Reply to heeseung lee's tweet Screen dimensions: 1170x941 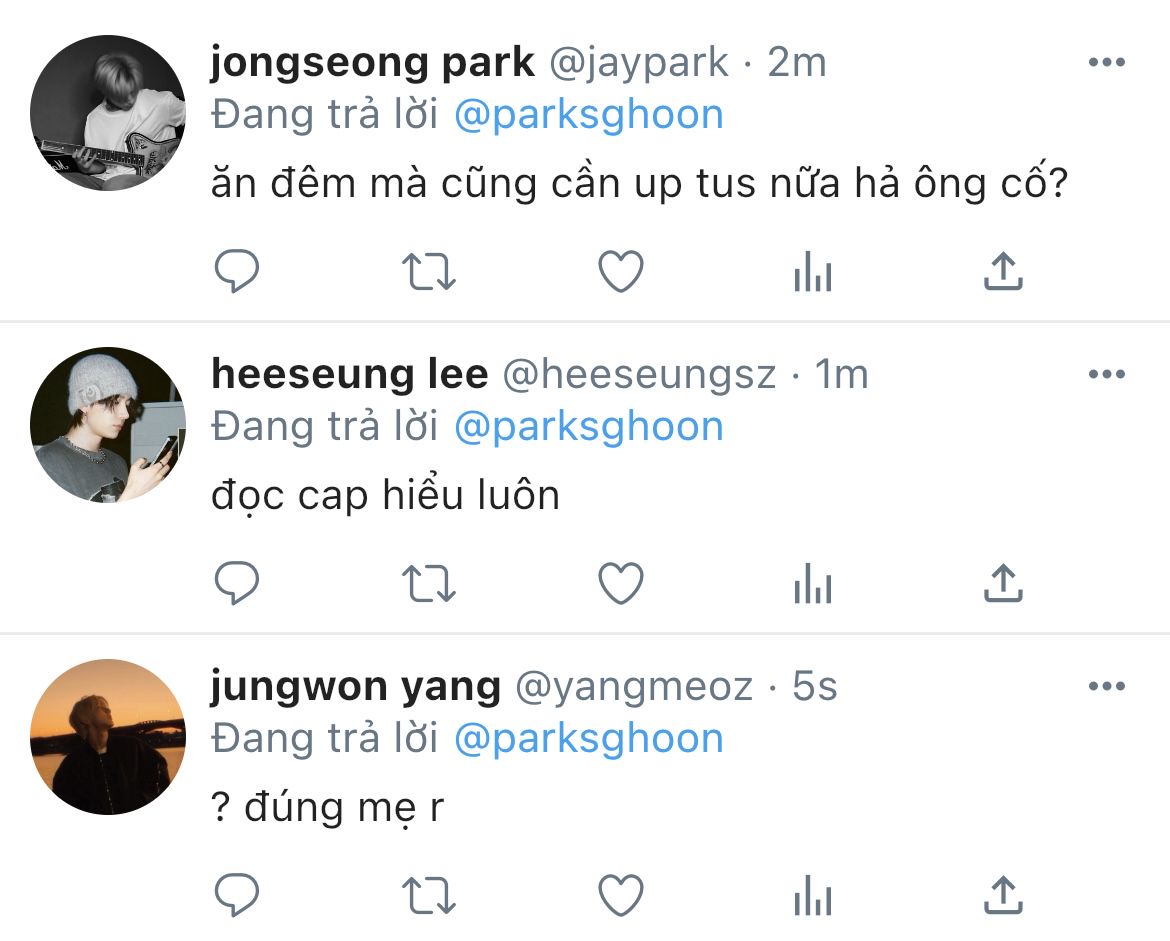coord(237,583)
